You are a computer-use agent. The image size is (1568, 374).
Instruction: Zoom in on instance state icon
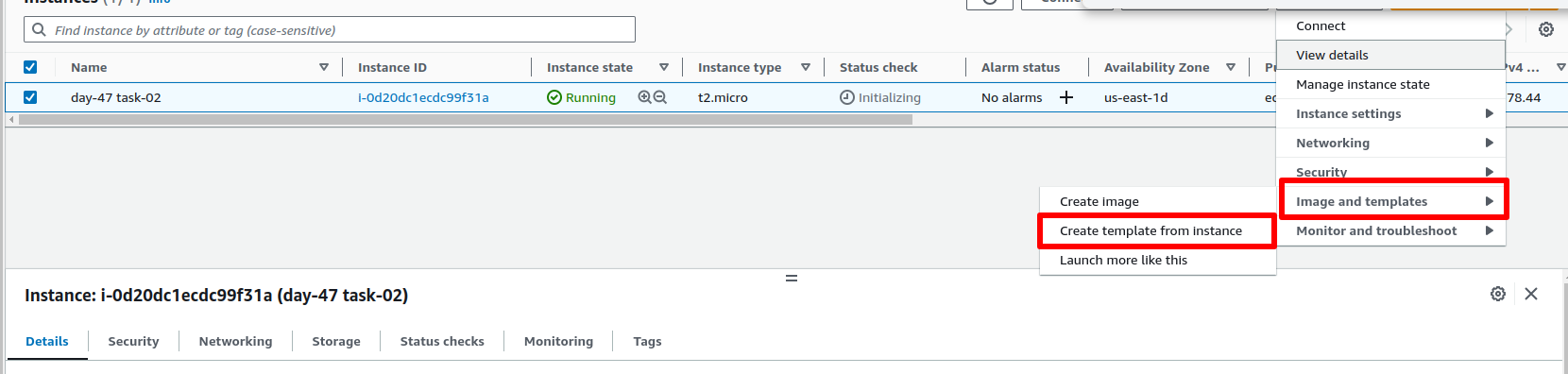[x=644, y=97]
